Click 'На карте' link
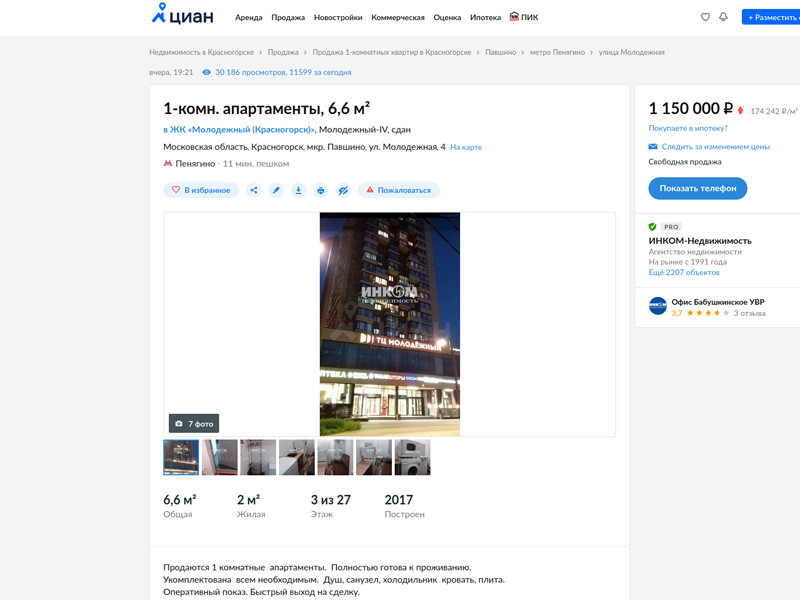800x600 pixels. click(x=465, y=147)
